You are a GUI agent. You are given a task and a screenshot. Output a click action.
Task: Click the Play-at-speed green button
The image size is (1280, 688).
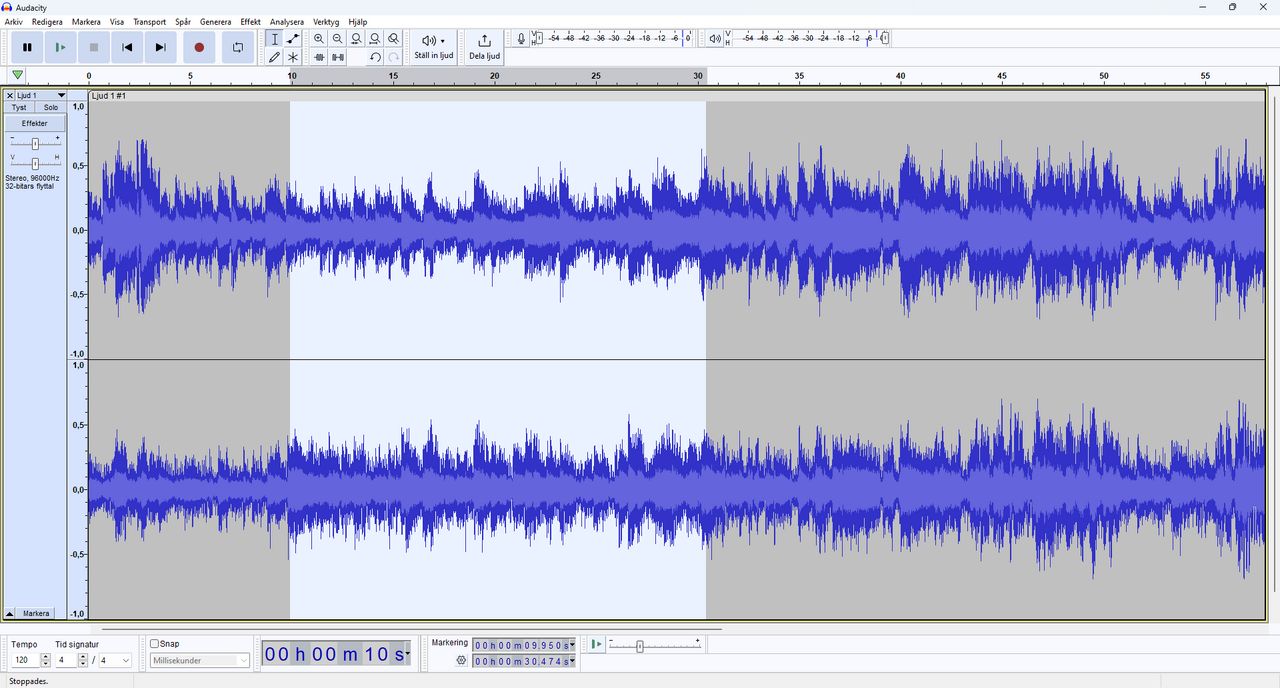click(x=597, y=644)
